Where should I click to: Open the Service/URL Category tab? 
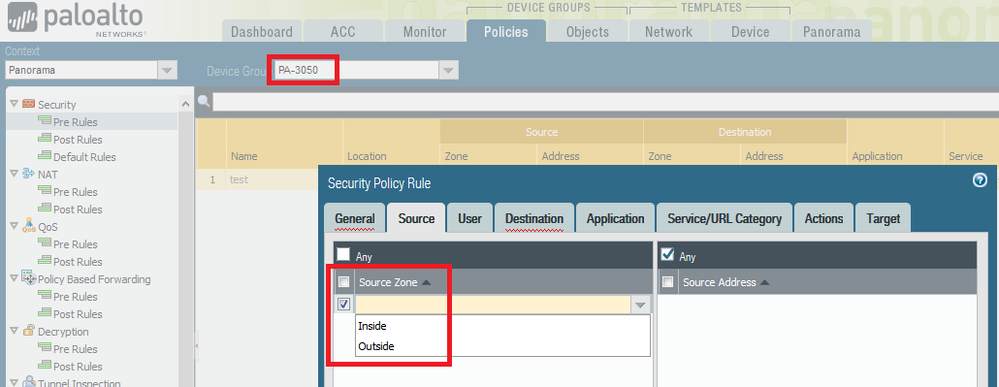[x=724, y=218]
